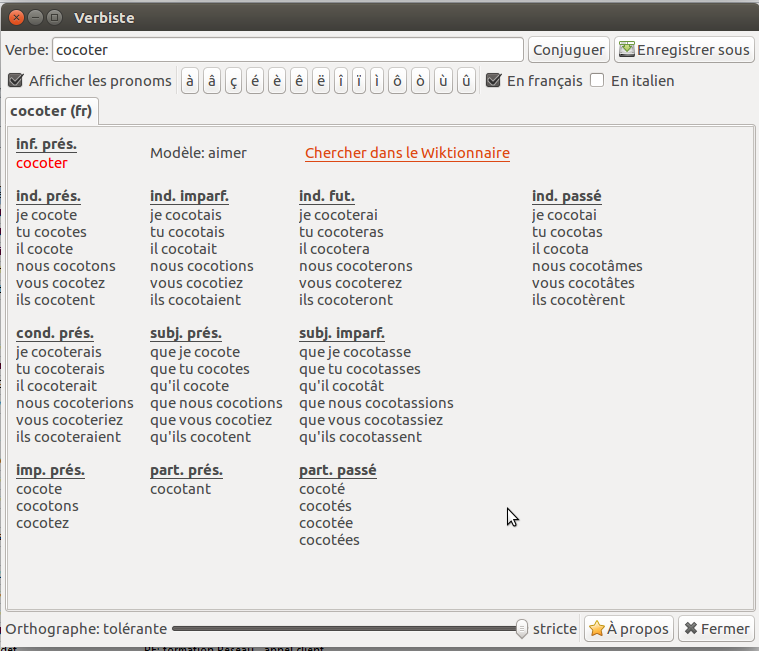
Task: Open Chercher dans le Wiktionnaire link
Action: point(407,153)
